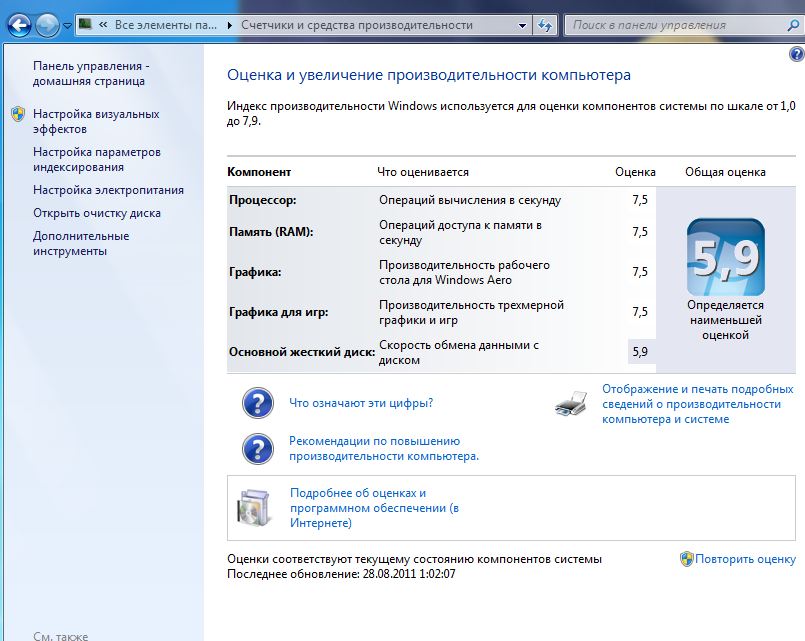Expand the hidden breadcrumb chevrons in address bar
Image resolution: width=805 pixels, height=641 pixels.
click(103, 25)
